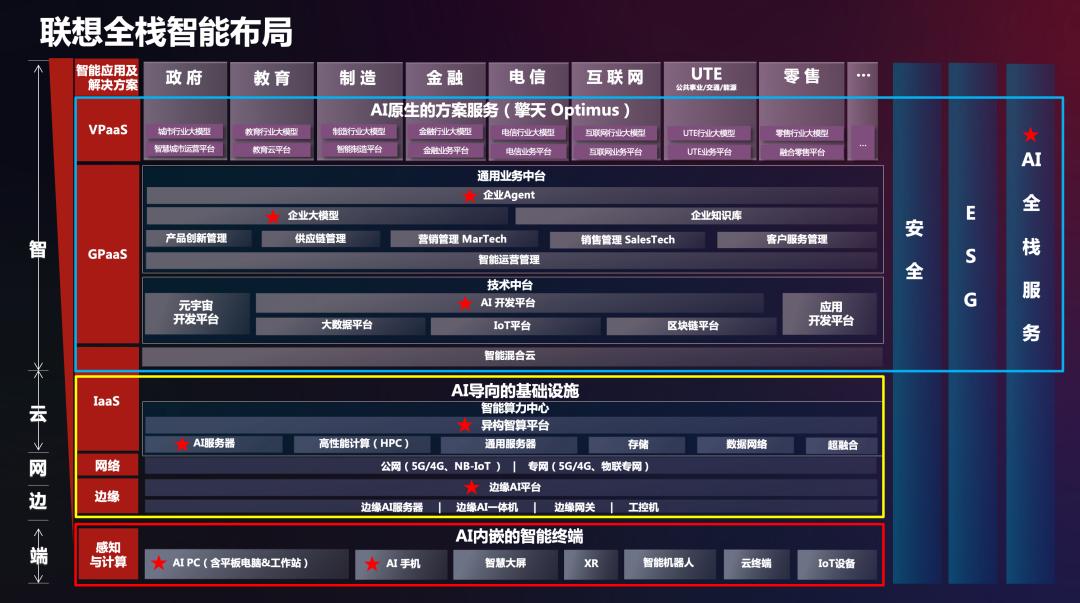Select the 制造 industry header
Viewport: 1080px width, 603px height.
click(359, 78)
